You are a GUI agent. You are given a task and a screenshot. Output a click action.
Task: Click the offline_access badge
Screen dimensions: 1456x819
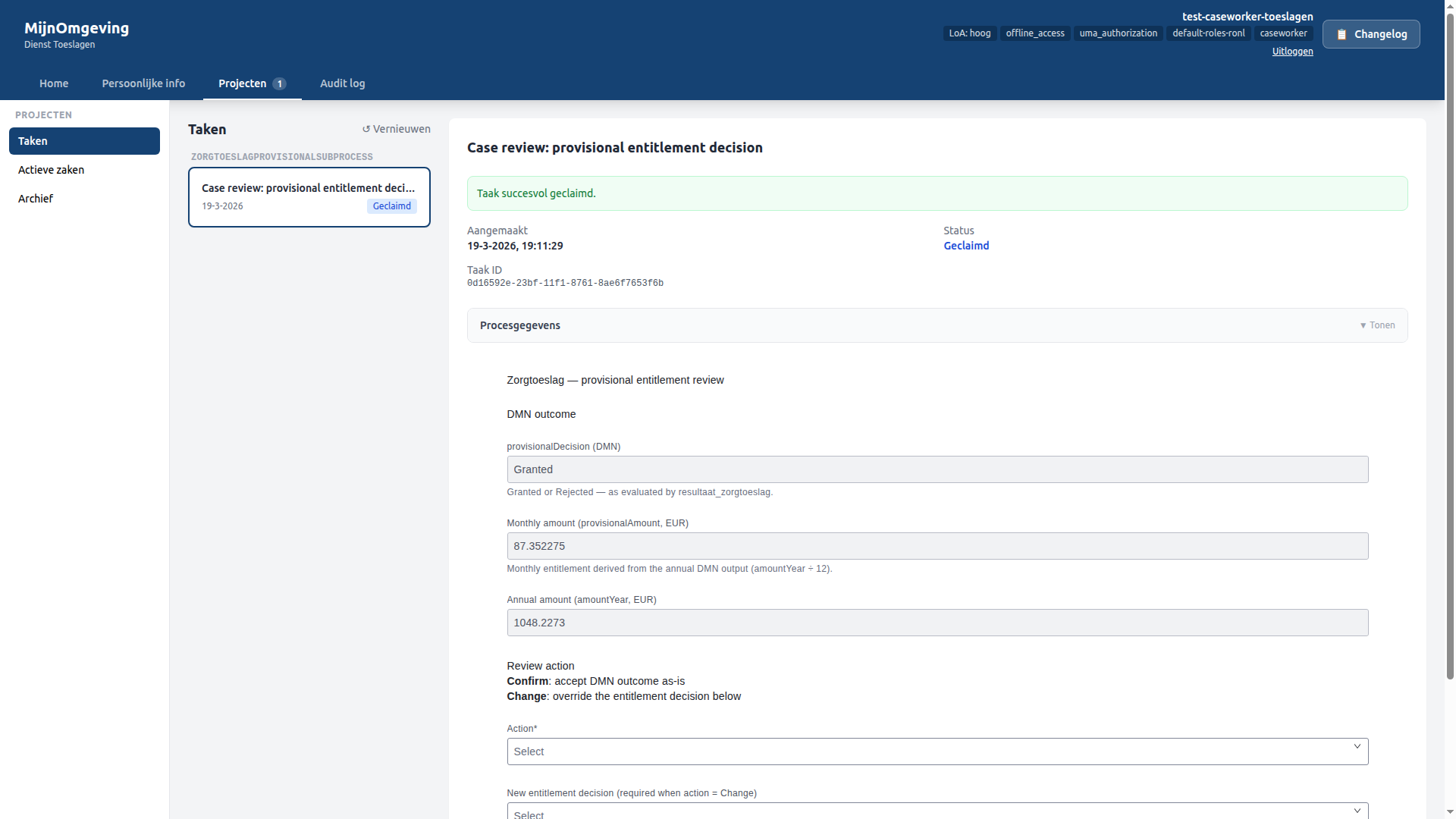tap(1034, 33)
